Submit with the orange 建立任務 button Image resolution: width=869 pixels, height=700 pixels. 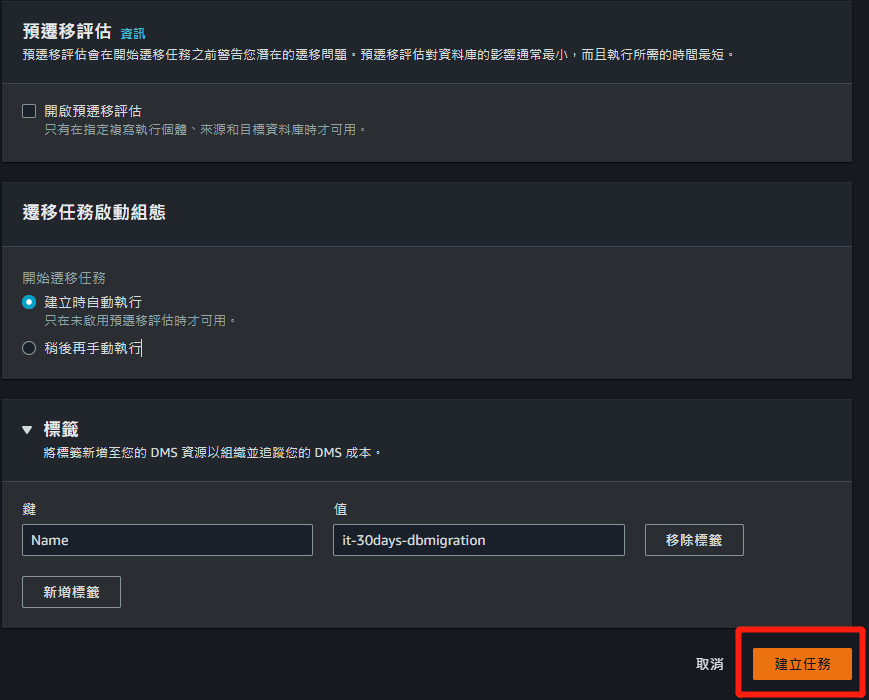(x=802, y=664)
